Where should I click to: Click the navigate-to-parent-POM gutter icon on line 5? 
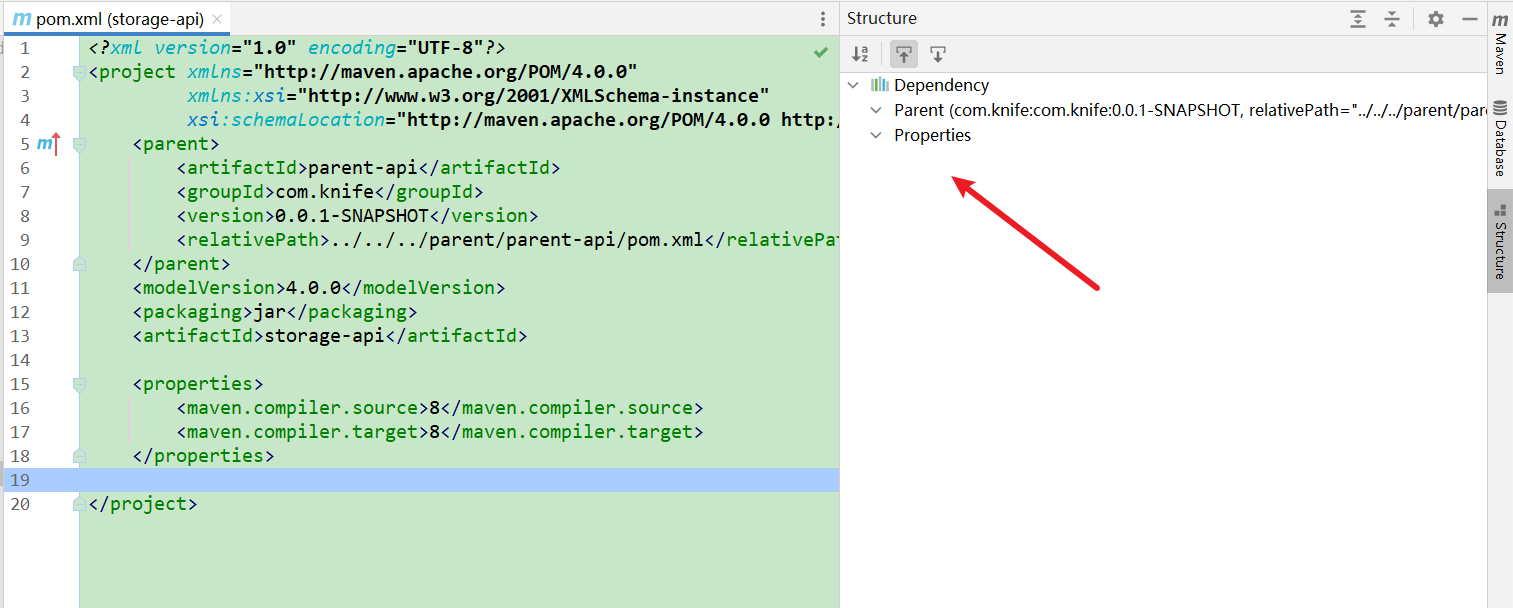point(46,143)
